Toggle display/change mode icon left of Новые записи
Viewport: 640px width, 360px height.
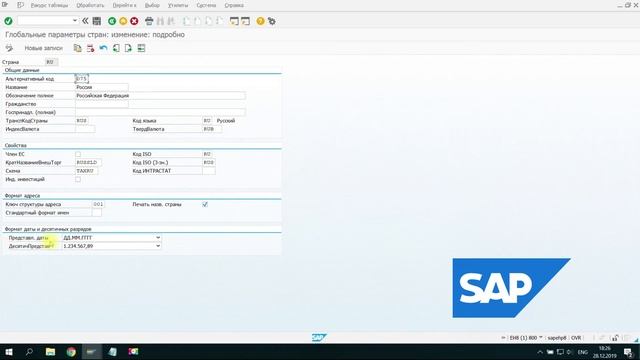point(9,48)
